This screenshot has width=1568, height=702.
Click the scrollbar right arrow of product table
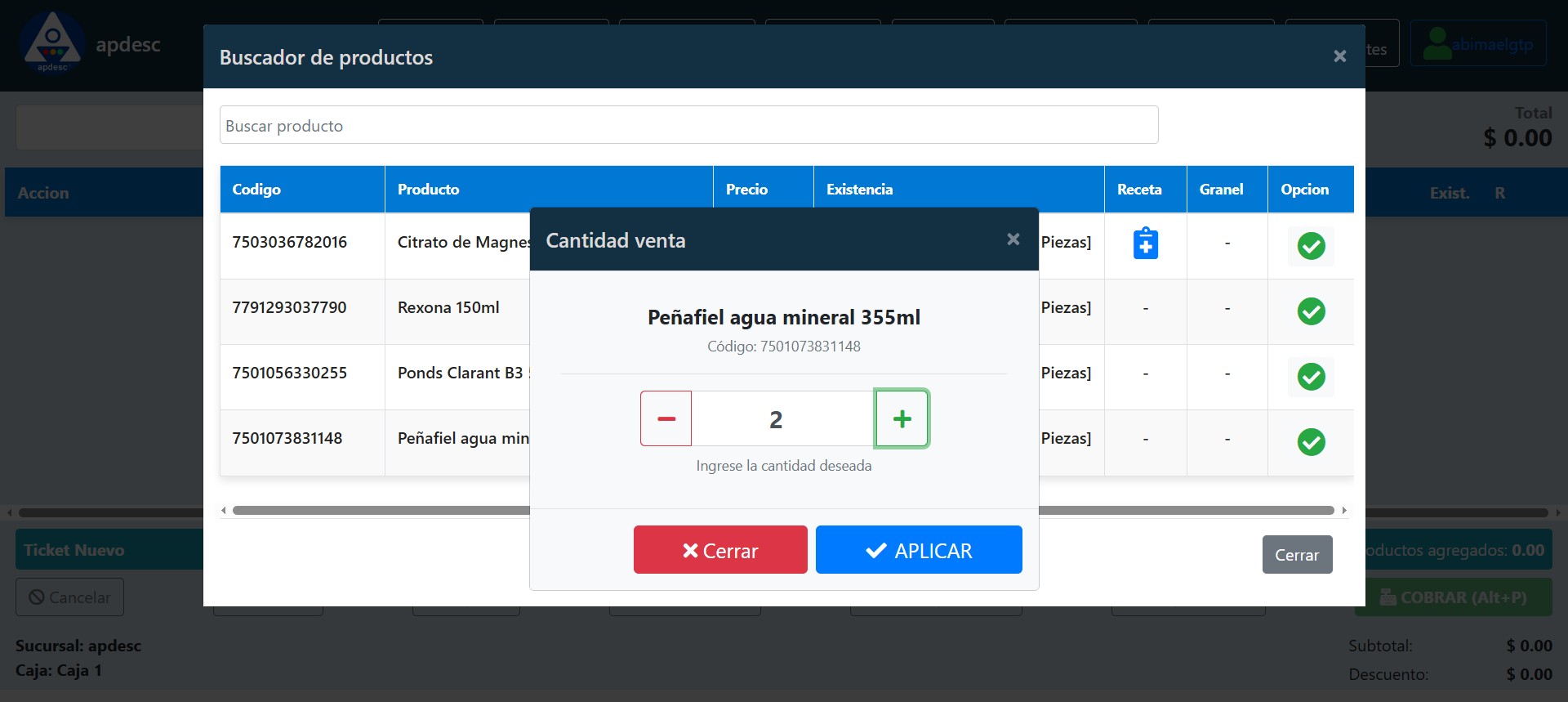[x=1344, y=511]
